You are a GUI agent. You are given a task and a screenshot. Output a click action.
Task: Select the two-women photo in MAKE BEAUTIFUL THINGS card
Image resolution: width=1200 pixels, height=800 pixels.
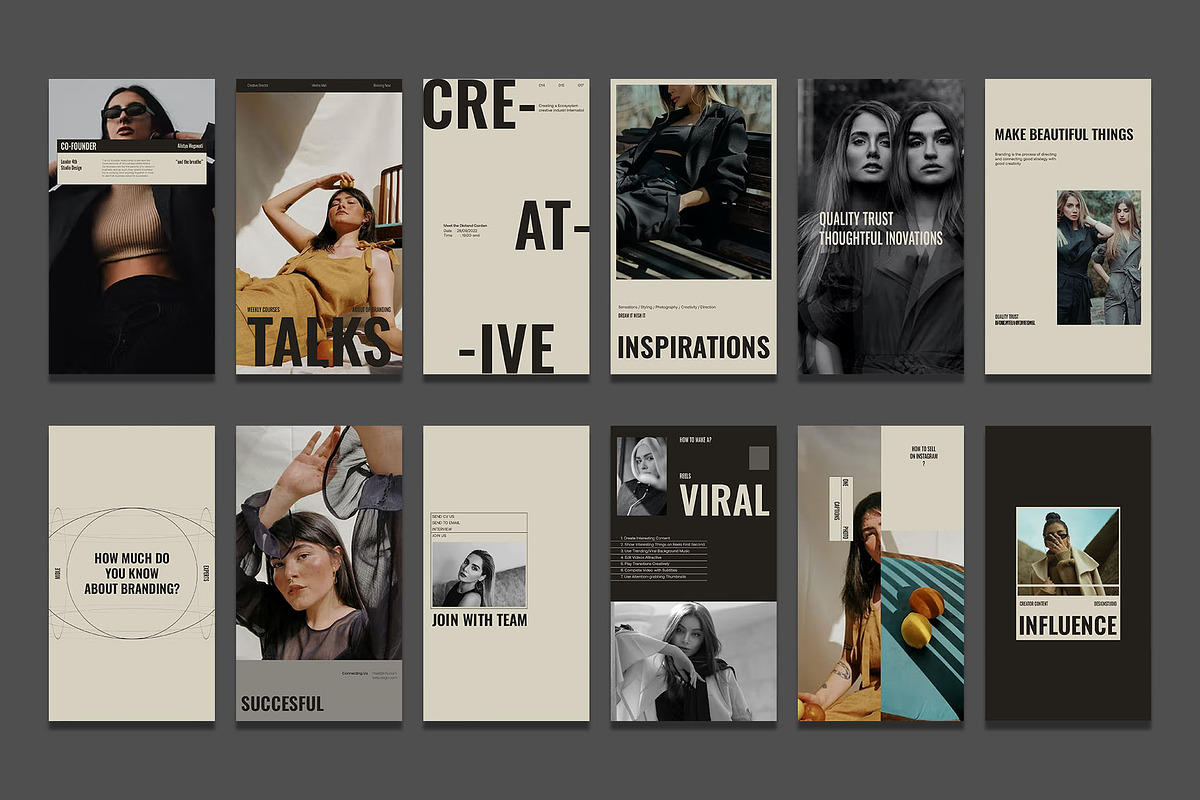point(1099,257)
